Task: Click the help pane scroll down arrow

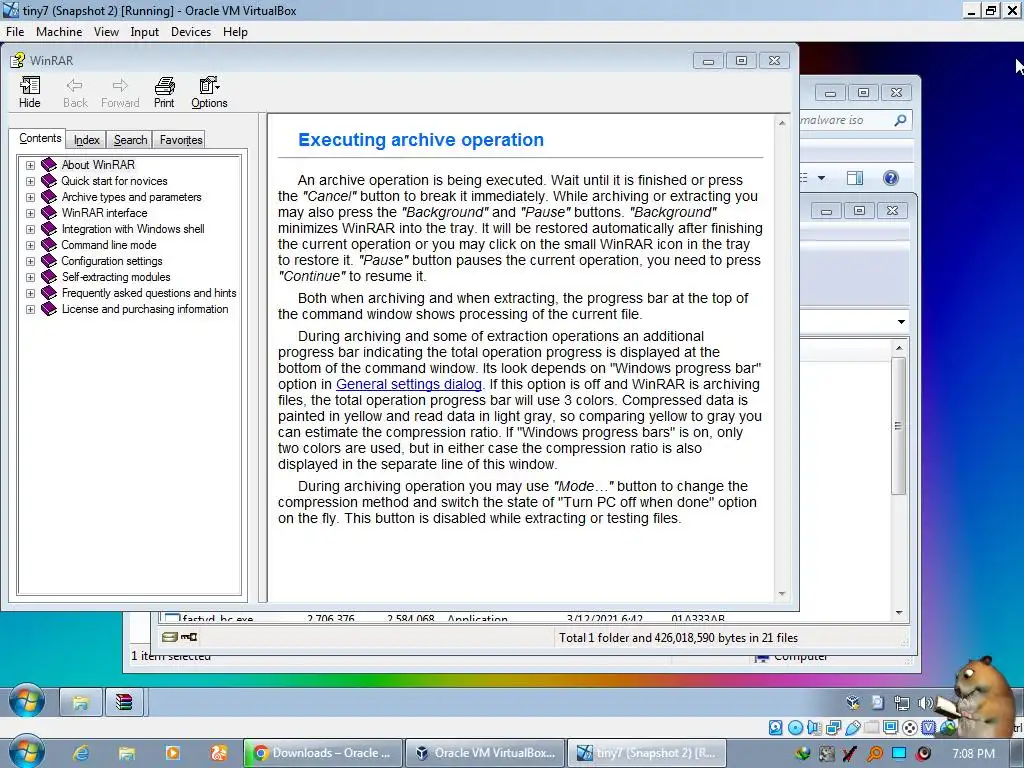Action: (782, 594)
